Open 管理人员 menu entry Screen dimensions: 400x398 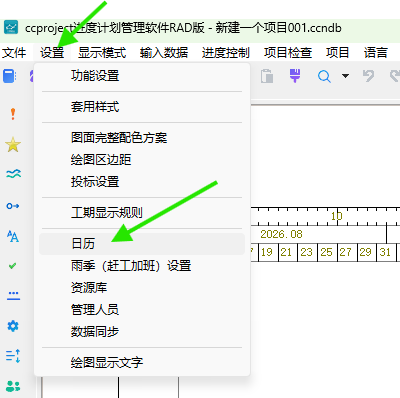click(142, 310)
